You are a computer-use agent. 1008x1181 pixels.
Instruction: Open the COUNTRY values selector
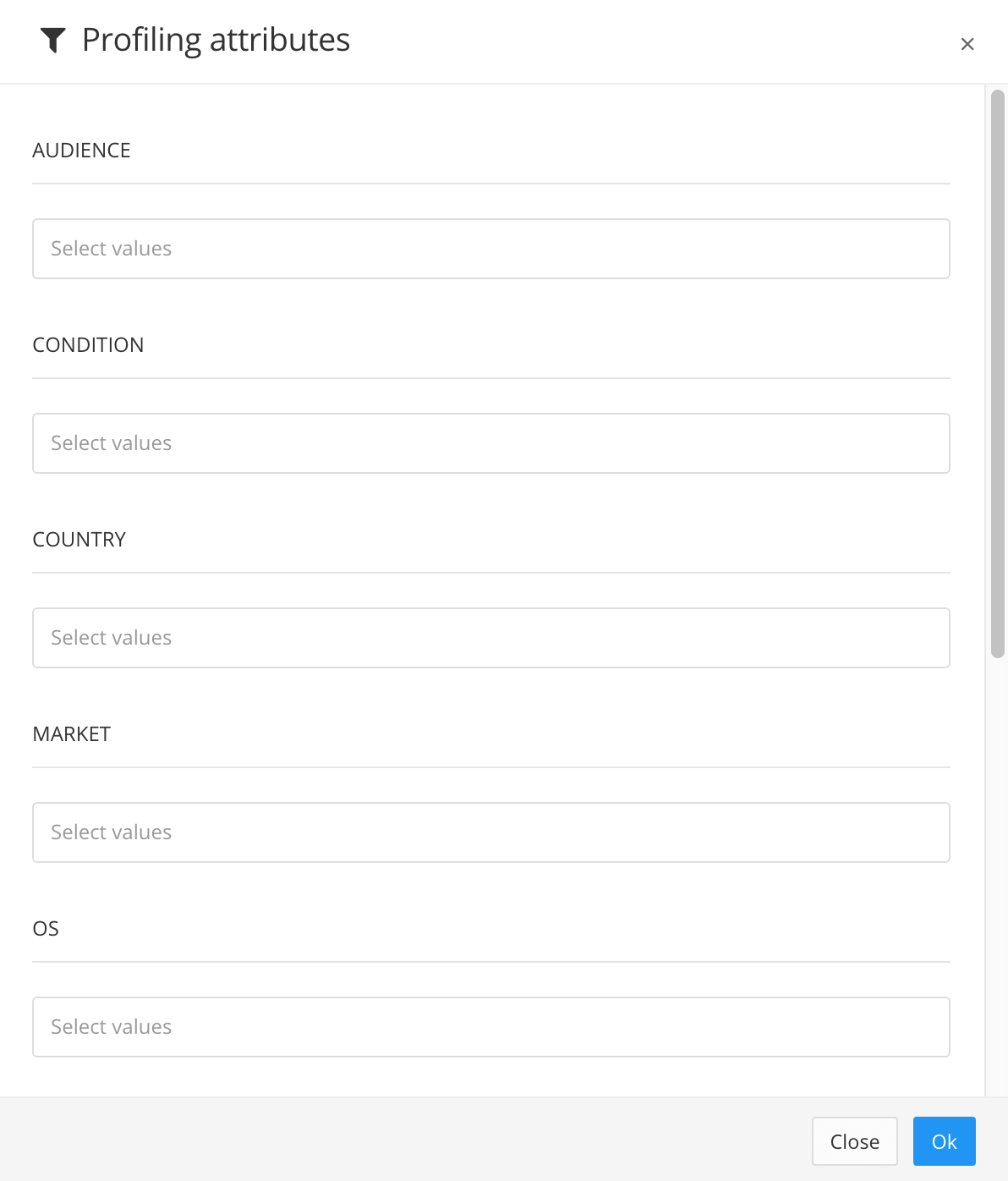(491, 637)
